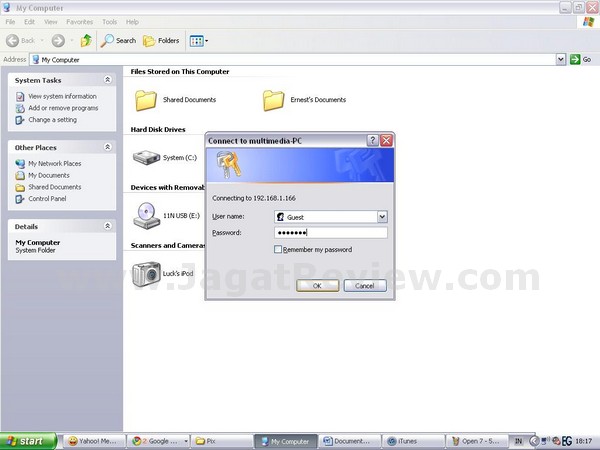Screen dimensions: 600x450
Task: Click the Back navigation arrow
Action: pos(12,41)
